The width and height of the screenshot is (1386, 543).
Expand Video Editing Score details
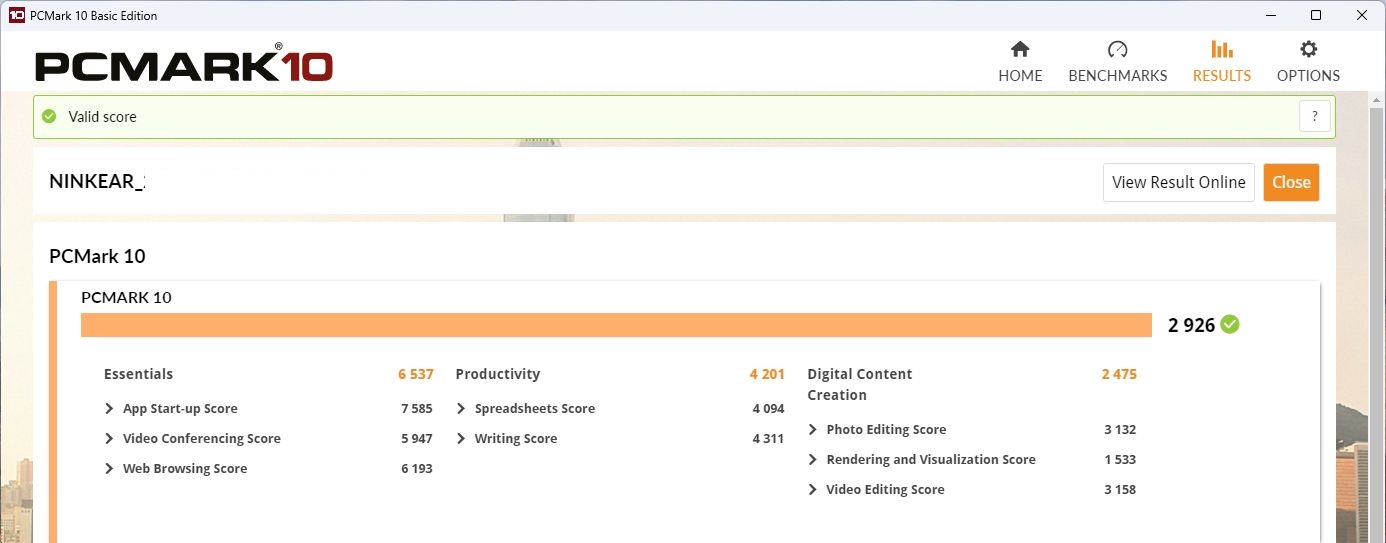pos(813,490)
